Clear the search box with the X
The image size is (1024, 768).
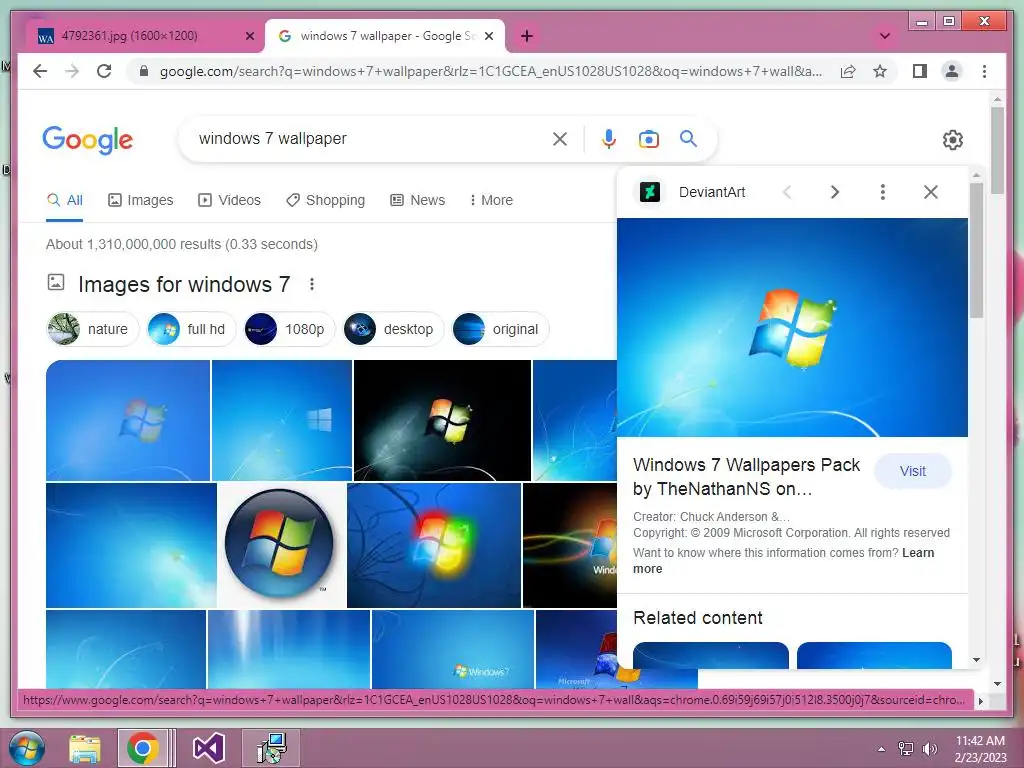(x=560, y=138)
